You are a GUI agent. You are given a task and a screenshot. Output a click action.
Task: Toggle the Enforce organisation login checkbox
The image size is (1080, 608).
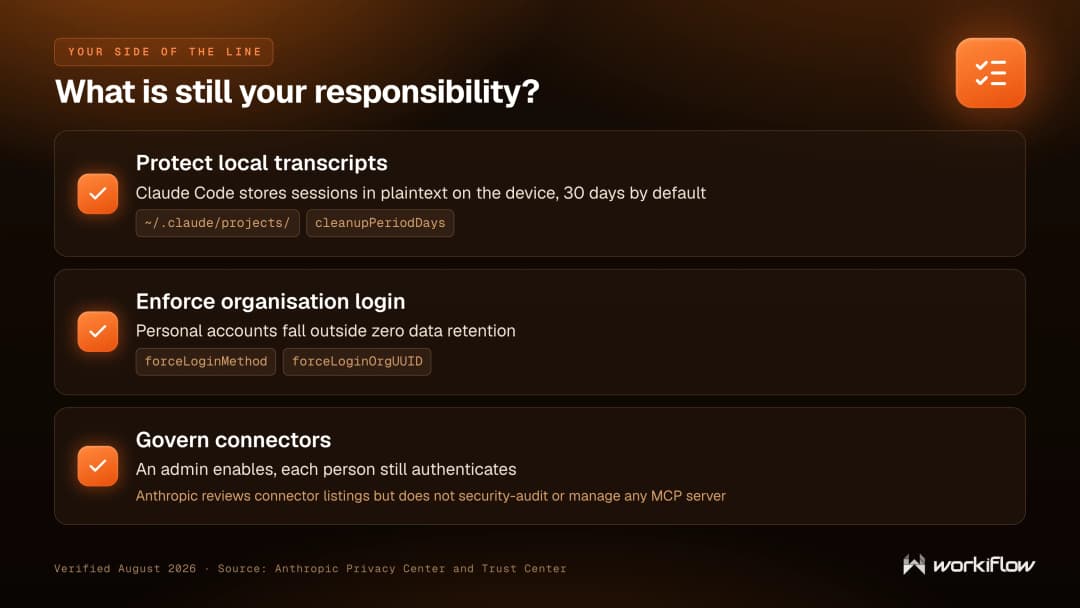click(x=98, y=331)
